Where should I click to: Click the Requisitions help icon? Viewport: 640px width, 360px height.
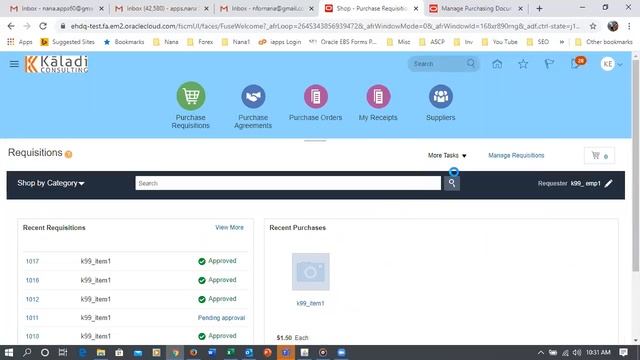(69, 154)
